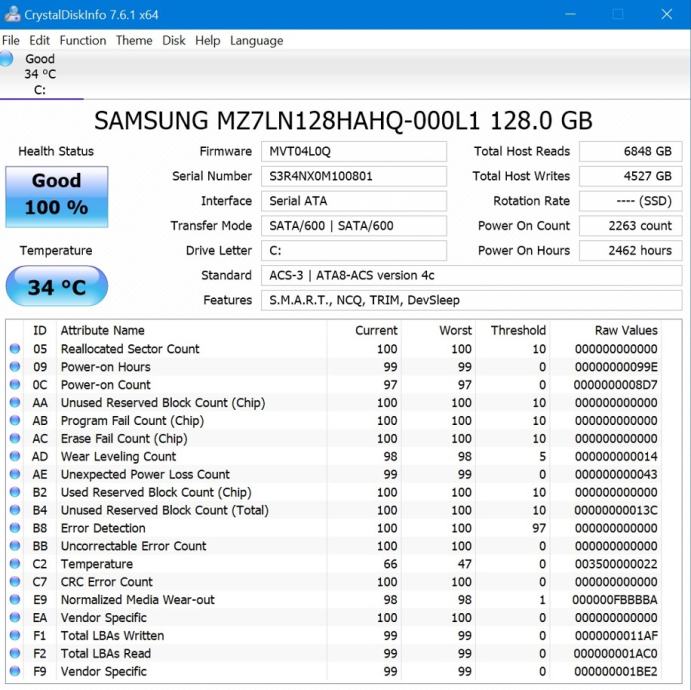Click status dot of Unused Reserved Block Count (Total)
Viewport: 691px width, 690px height.
[15, 510]
